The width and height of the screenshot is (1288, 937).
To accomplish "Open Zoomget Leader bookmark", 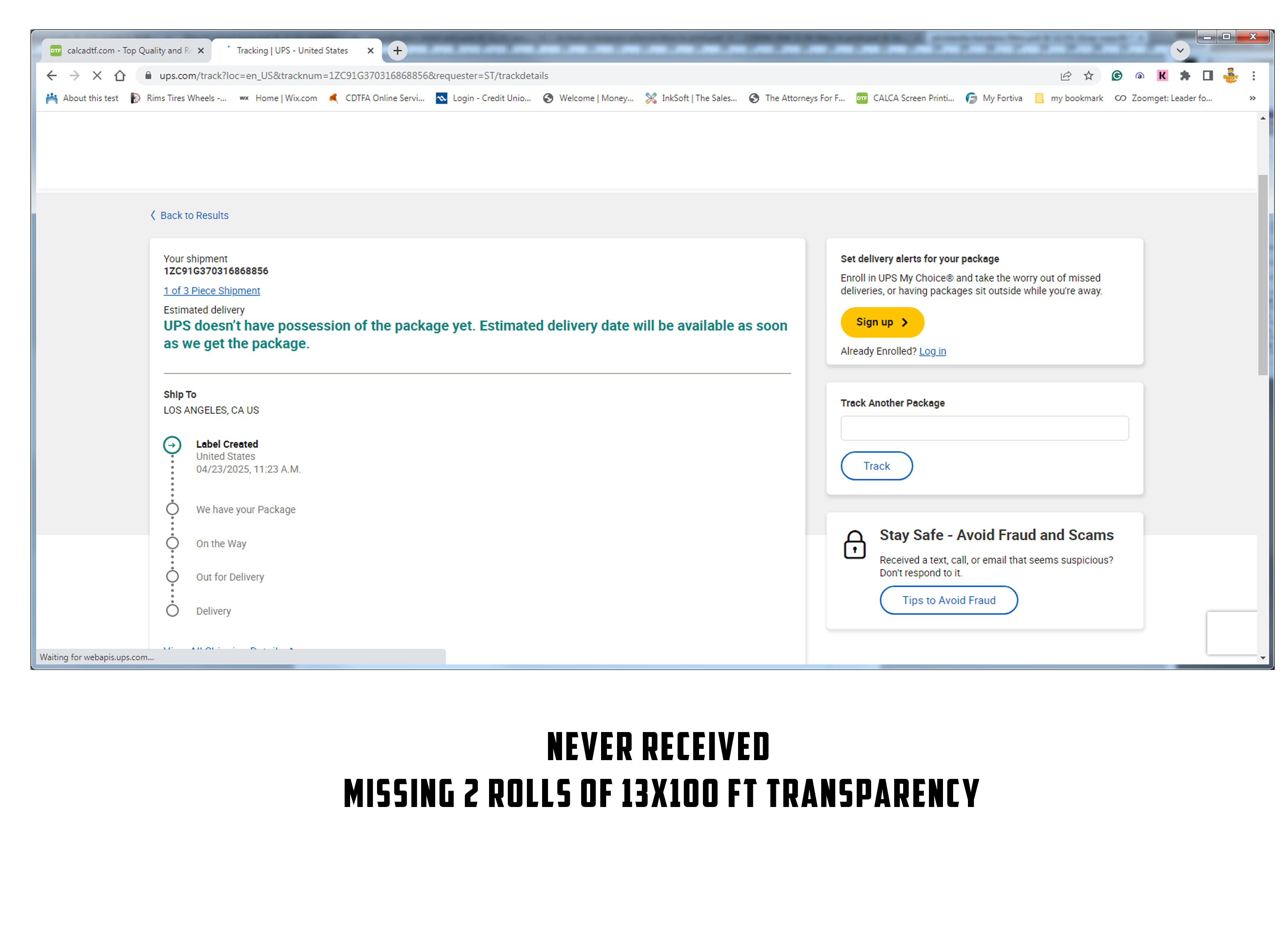I will pos(1163,98).
